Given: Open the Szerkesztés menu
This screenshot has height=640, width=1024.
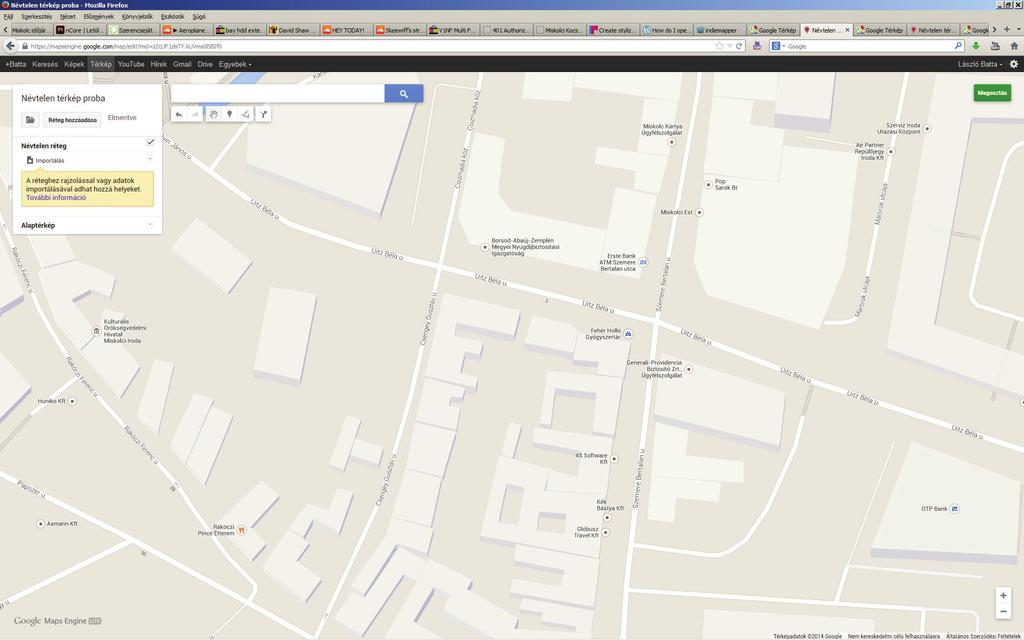Looking at the screenshot, I should 37,16.
